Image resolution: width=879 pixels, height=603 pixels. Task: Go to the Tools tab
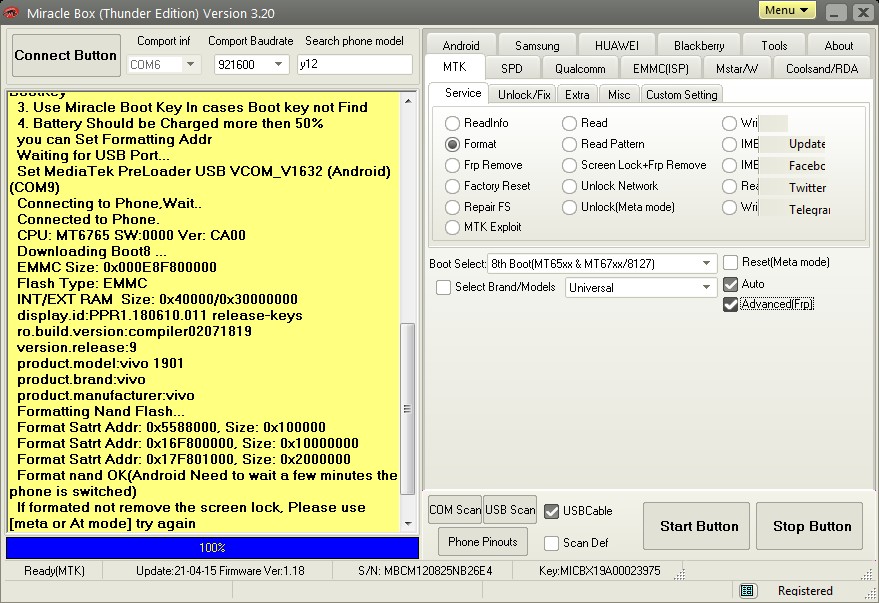774,45
